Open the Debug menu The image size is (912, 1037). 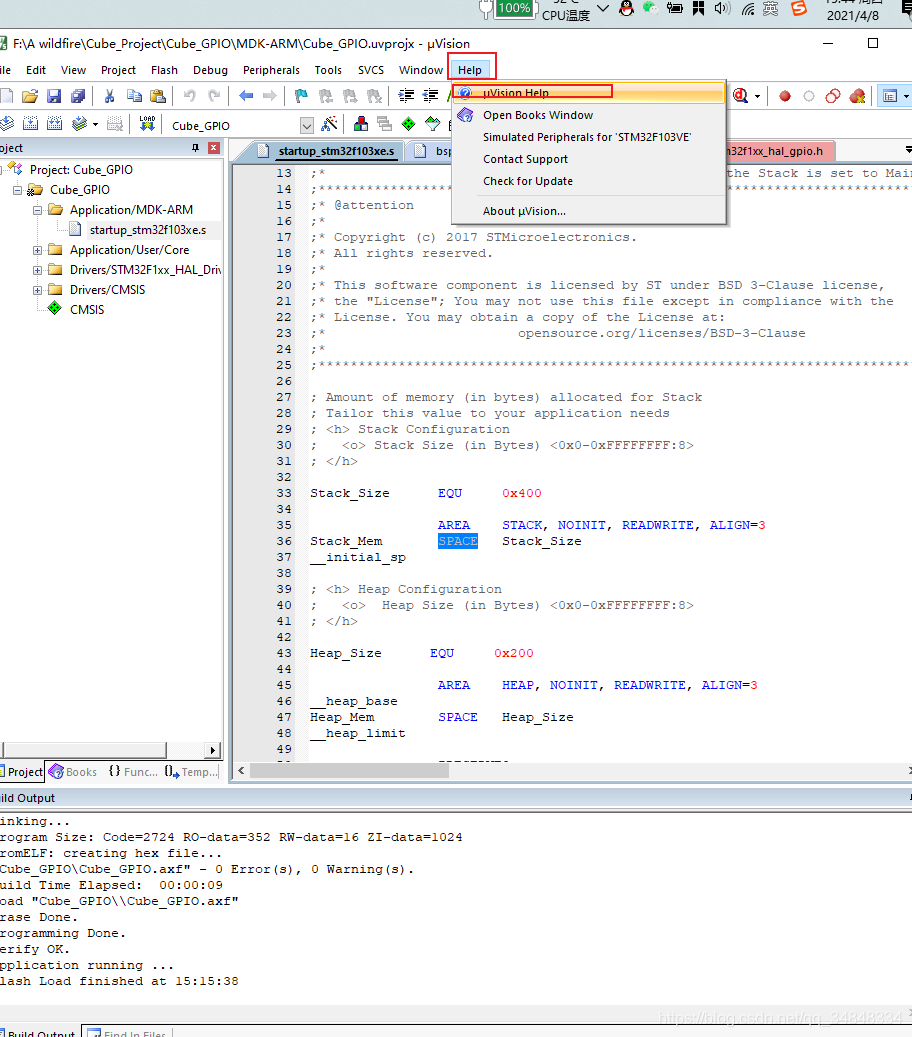pos(210,70)
